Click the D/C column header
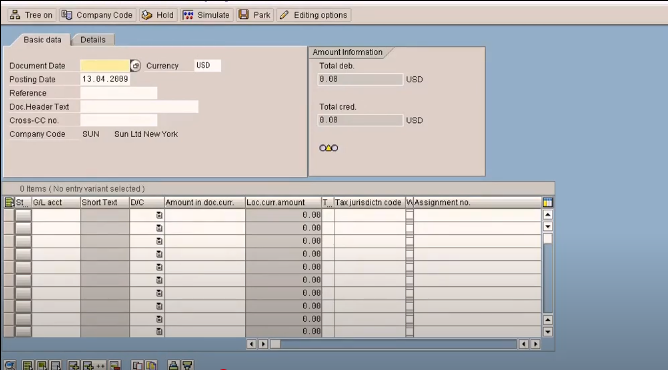Image resolution: width=668 pixels, height=370 pixels. pos(147,202)
